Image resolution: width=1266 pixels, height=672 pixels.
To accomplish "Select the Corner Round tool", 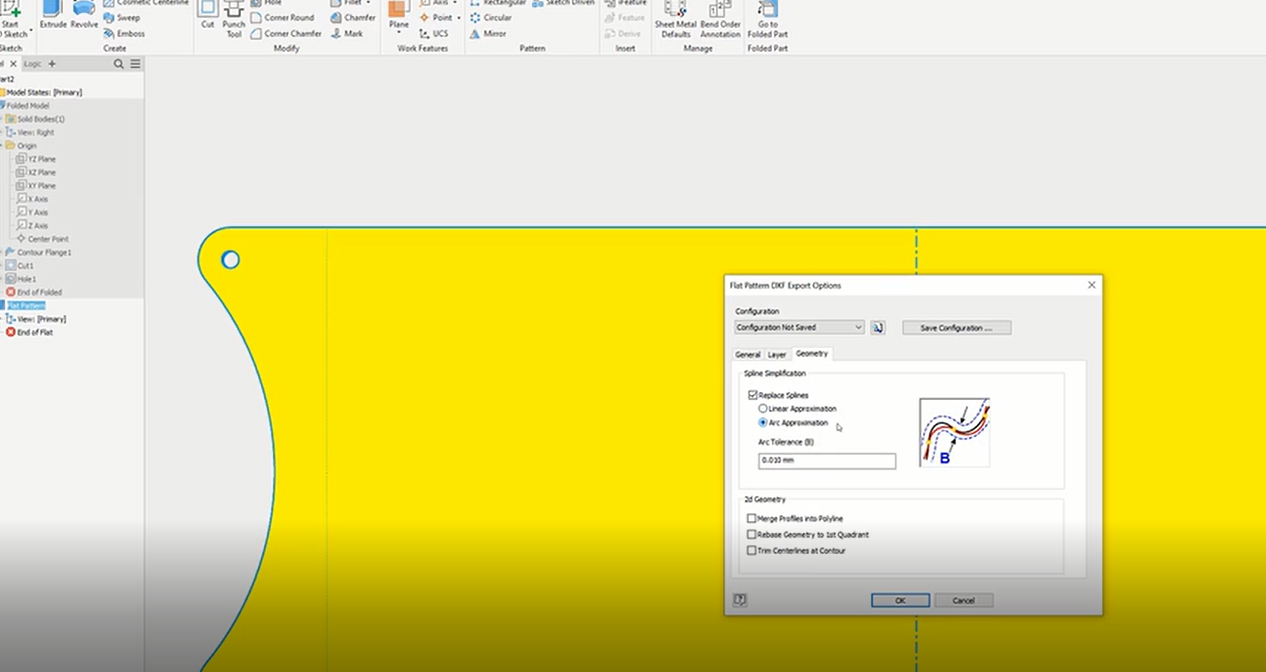I will [282, 18].
